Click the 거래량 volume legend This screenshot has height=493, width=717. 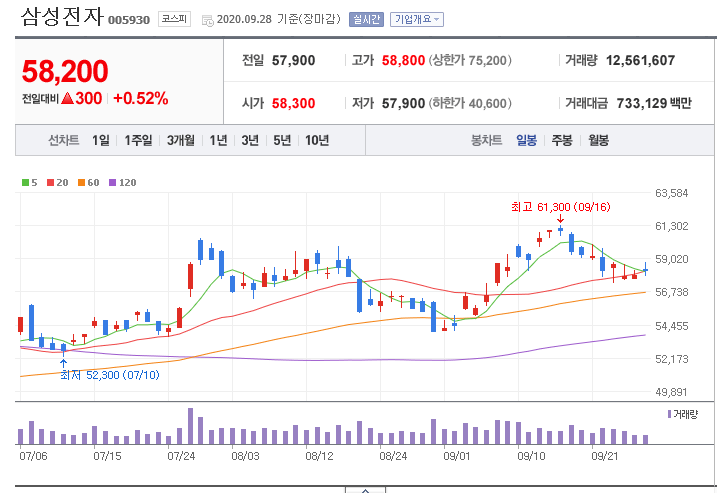pos(683,414)
